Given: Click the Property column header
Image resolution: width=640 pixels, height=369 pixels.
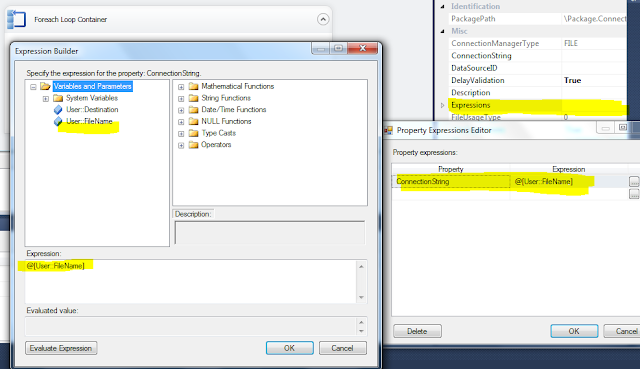Looking at the screenshot, I should [451, 169].
